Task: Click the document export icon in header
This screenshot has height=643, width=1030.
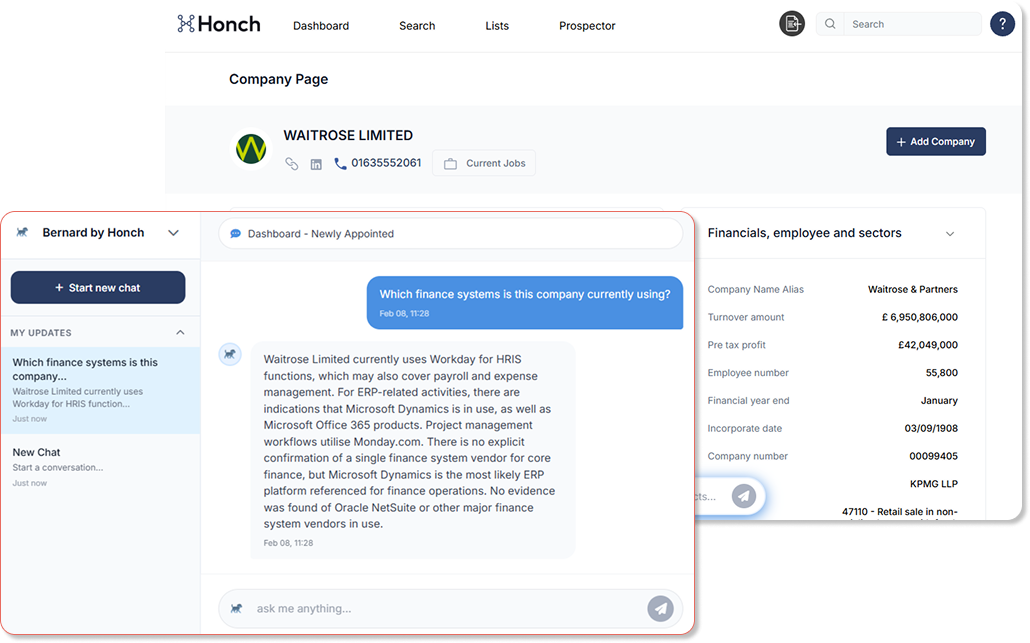Action: point(792,24)
